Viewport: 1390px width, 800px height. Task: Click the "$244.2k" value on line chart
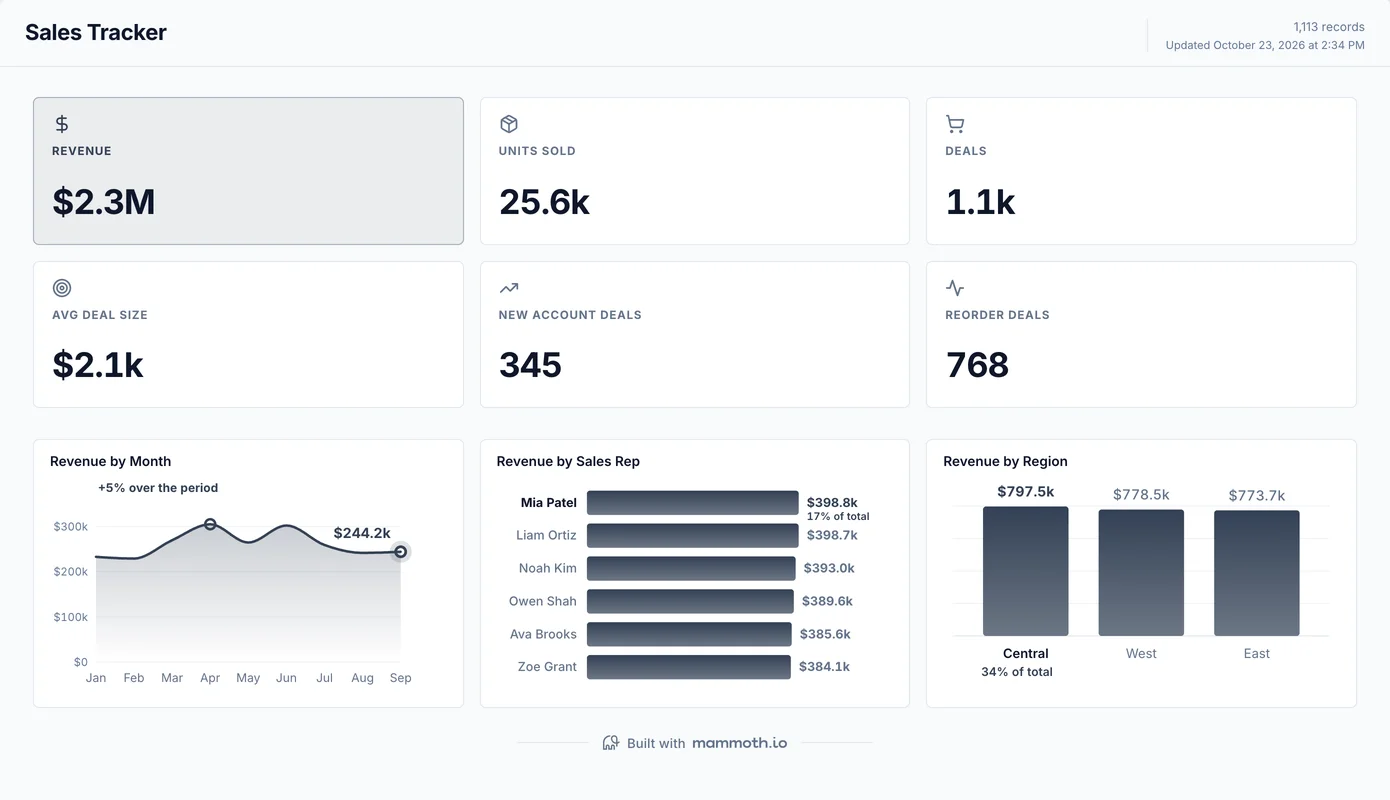[362, 533]
